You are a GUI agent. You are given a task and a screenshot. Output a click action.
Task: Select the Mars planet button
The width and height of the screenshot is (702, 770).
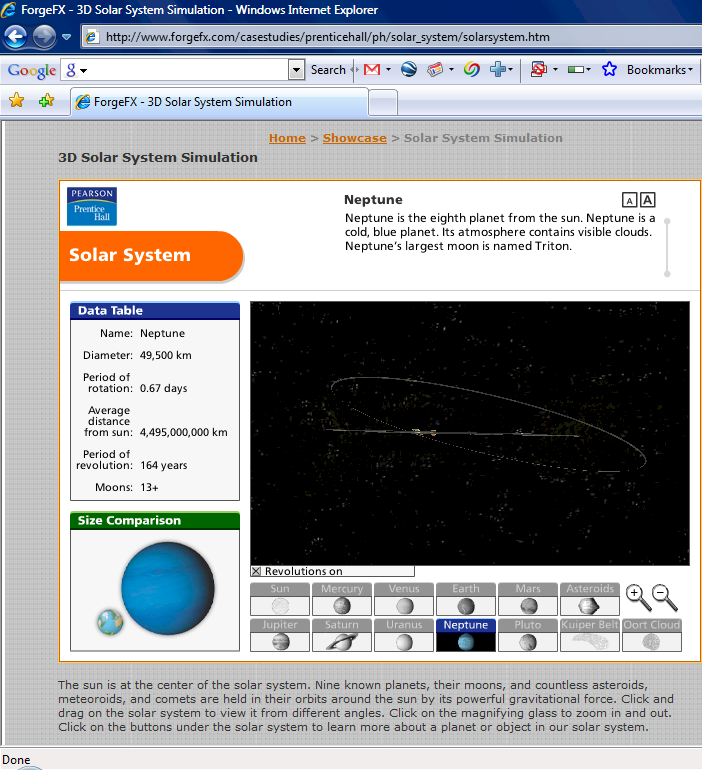pyautogui.click(x=528, y=599)
